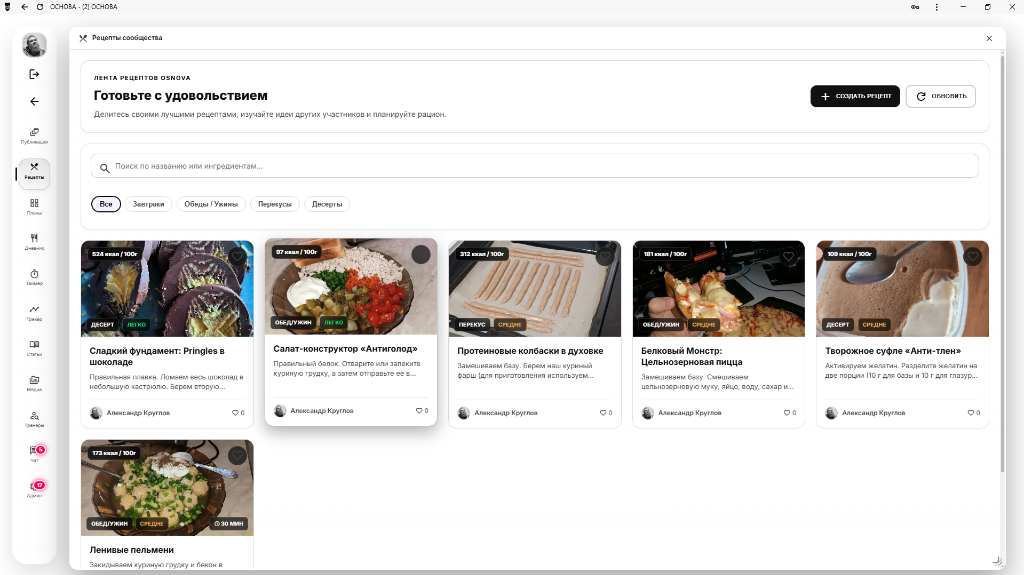Filter recipes by Завтраки
Viewport: 1024px width, 575px height.
[x=148, y=204]
